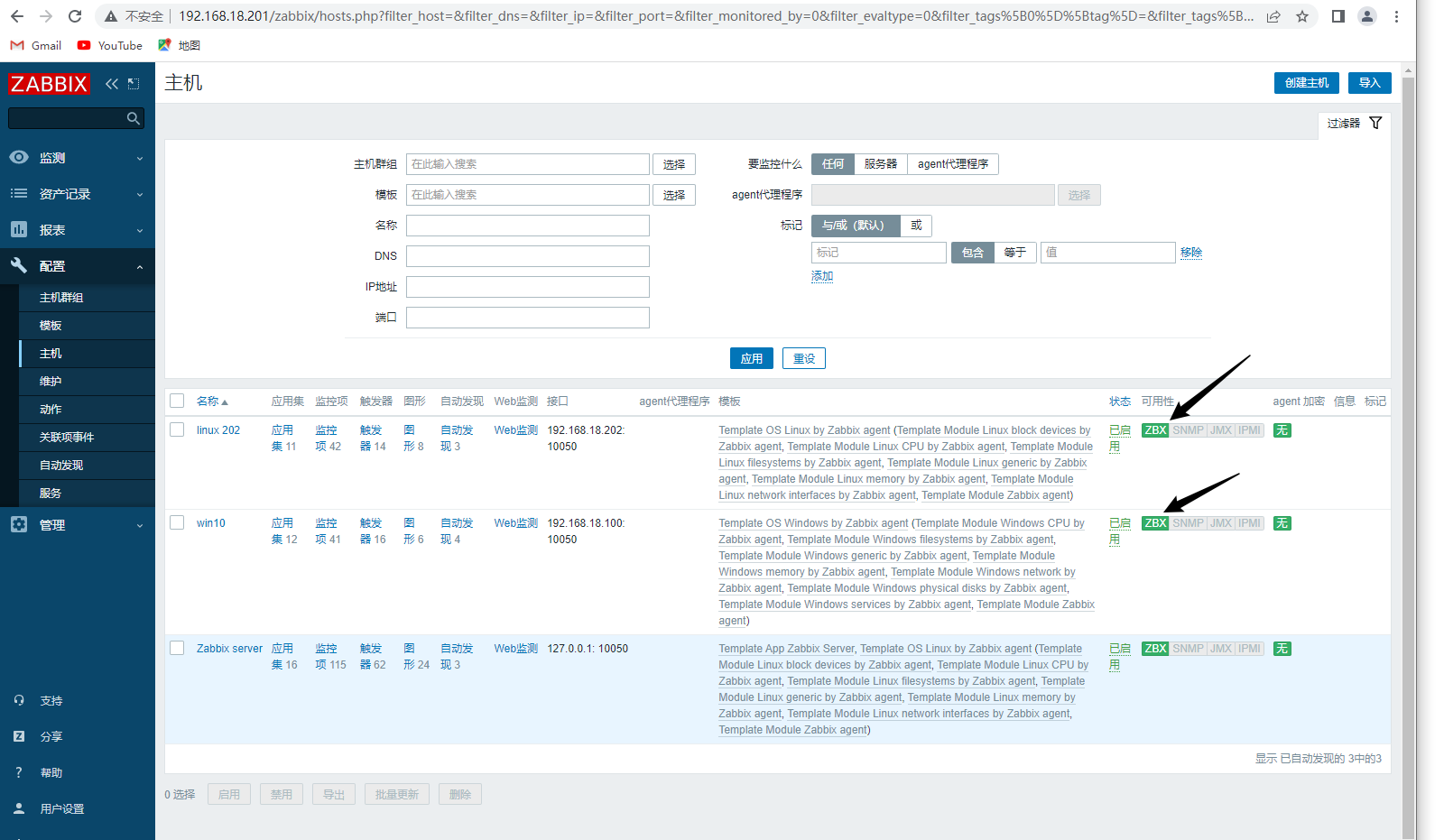
Task: Expand the 管理 sidebar menu
Action: (77, 525)
